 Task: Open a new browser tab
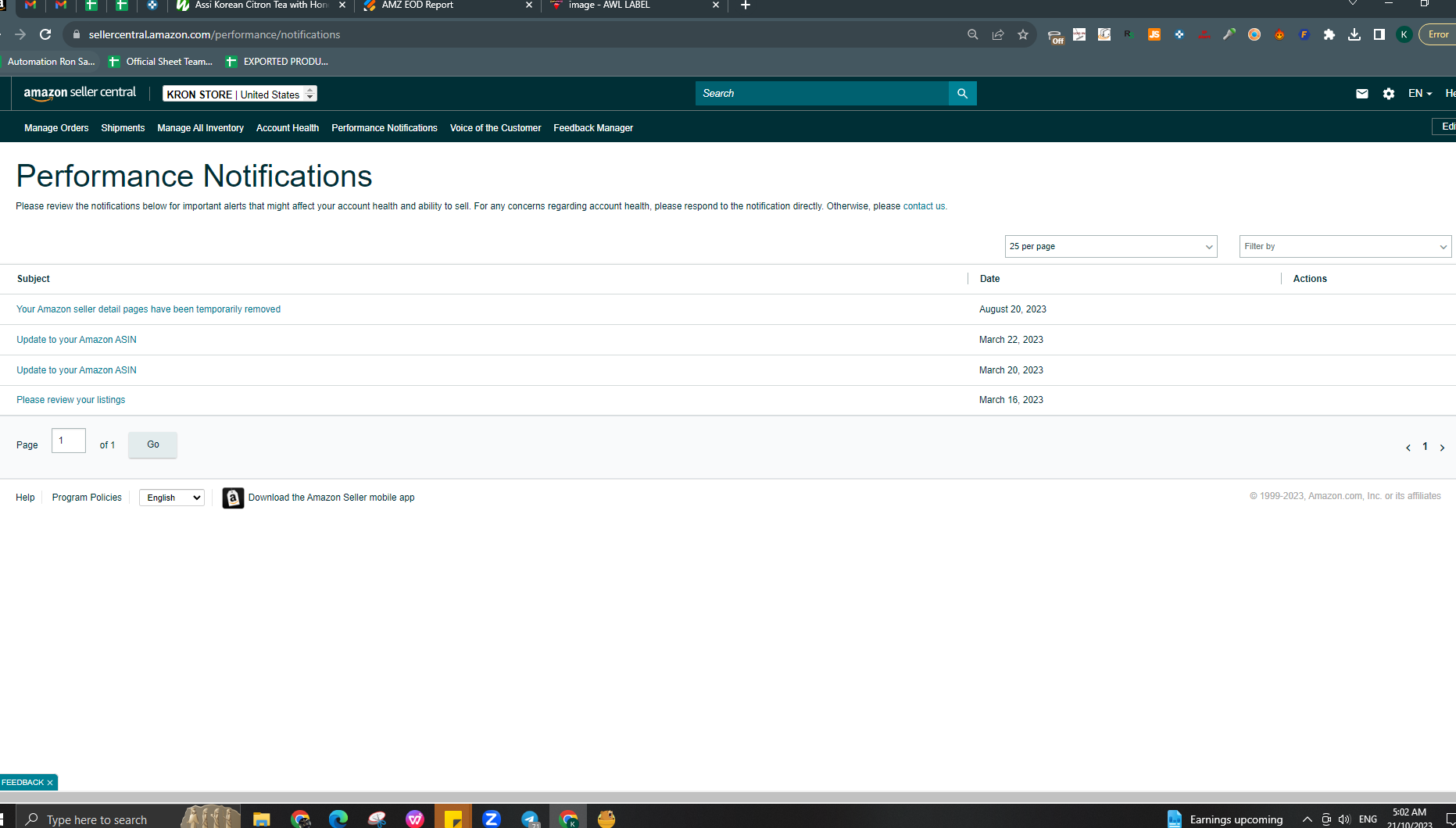coord(746,5)
